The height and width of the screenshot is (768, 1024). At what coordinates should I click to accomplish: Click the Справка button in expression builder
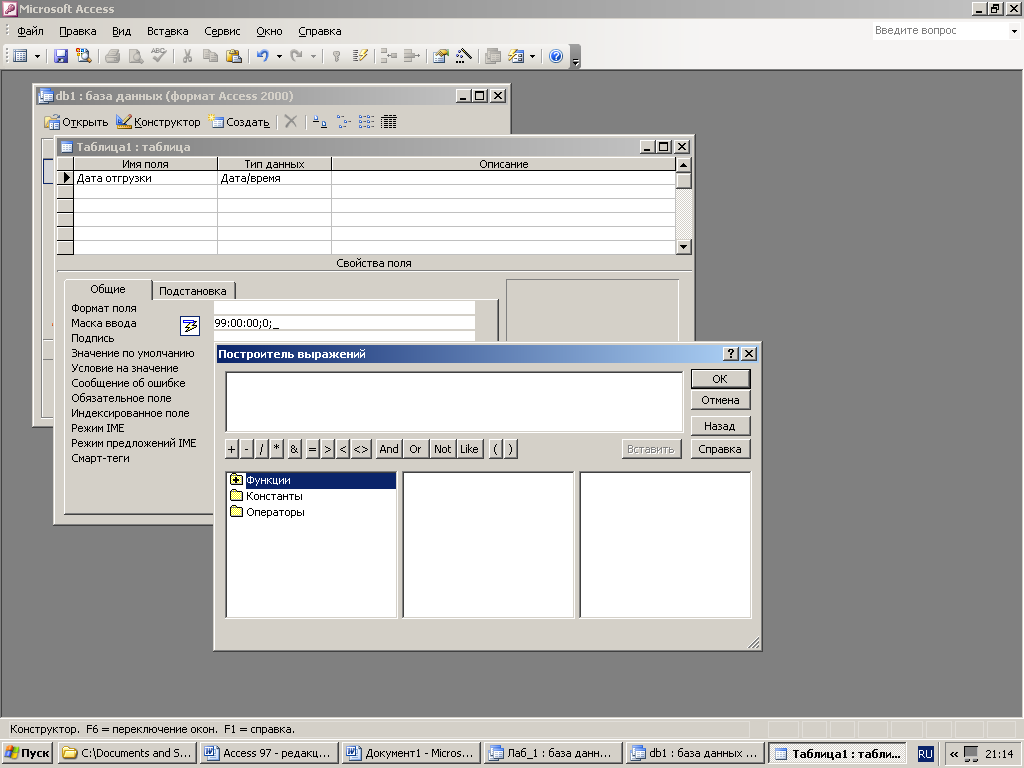click(720, 449)
